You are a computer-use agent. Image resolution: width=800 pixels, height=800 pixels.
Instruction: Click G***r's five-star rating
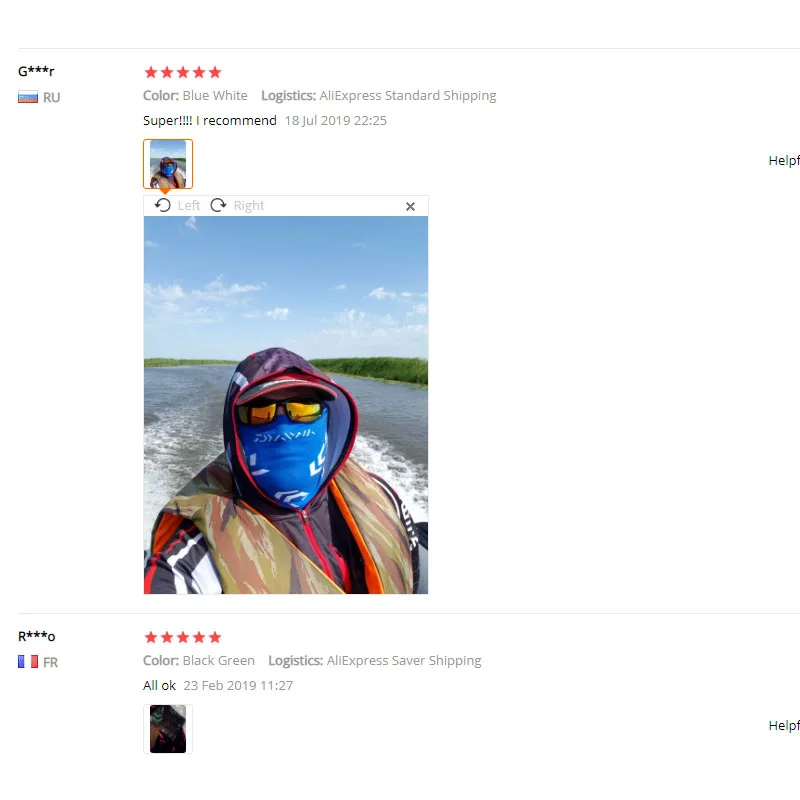tap(183, 72)
